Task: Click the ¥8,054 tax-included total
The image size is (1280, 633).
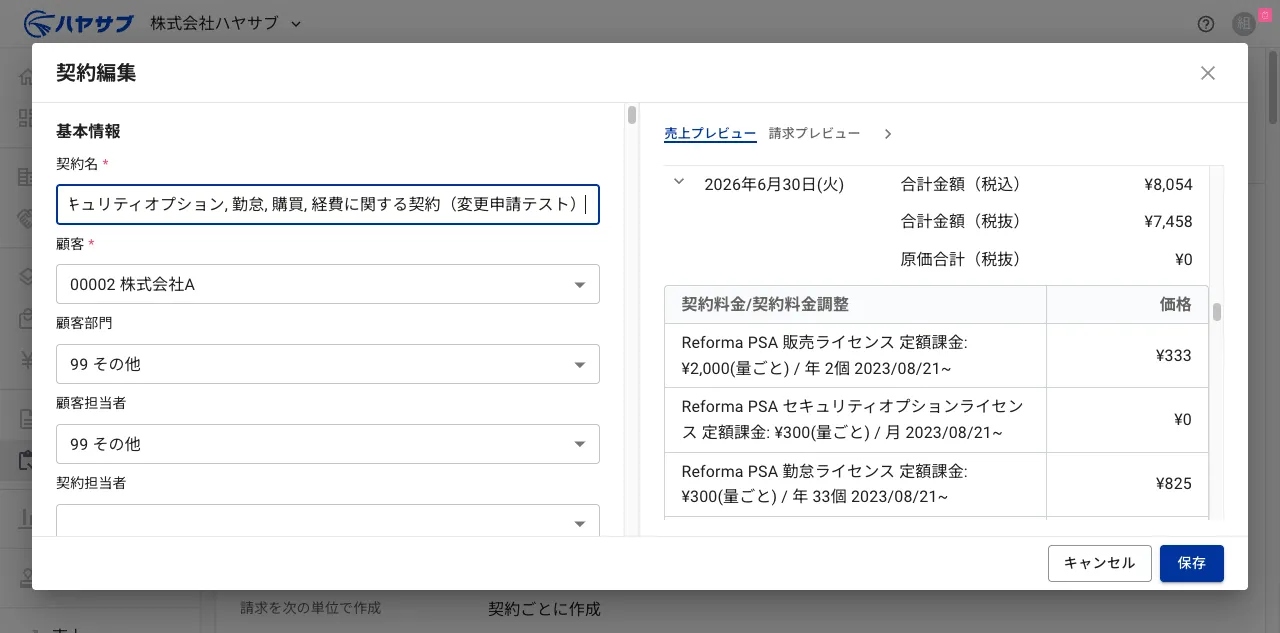Action: pyautogui.click(x=1168, y=184)
